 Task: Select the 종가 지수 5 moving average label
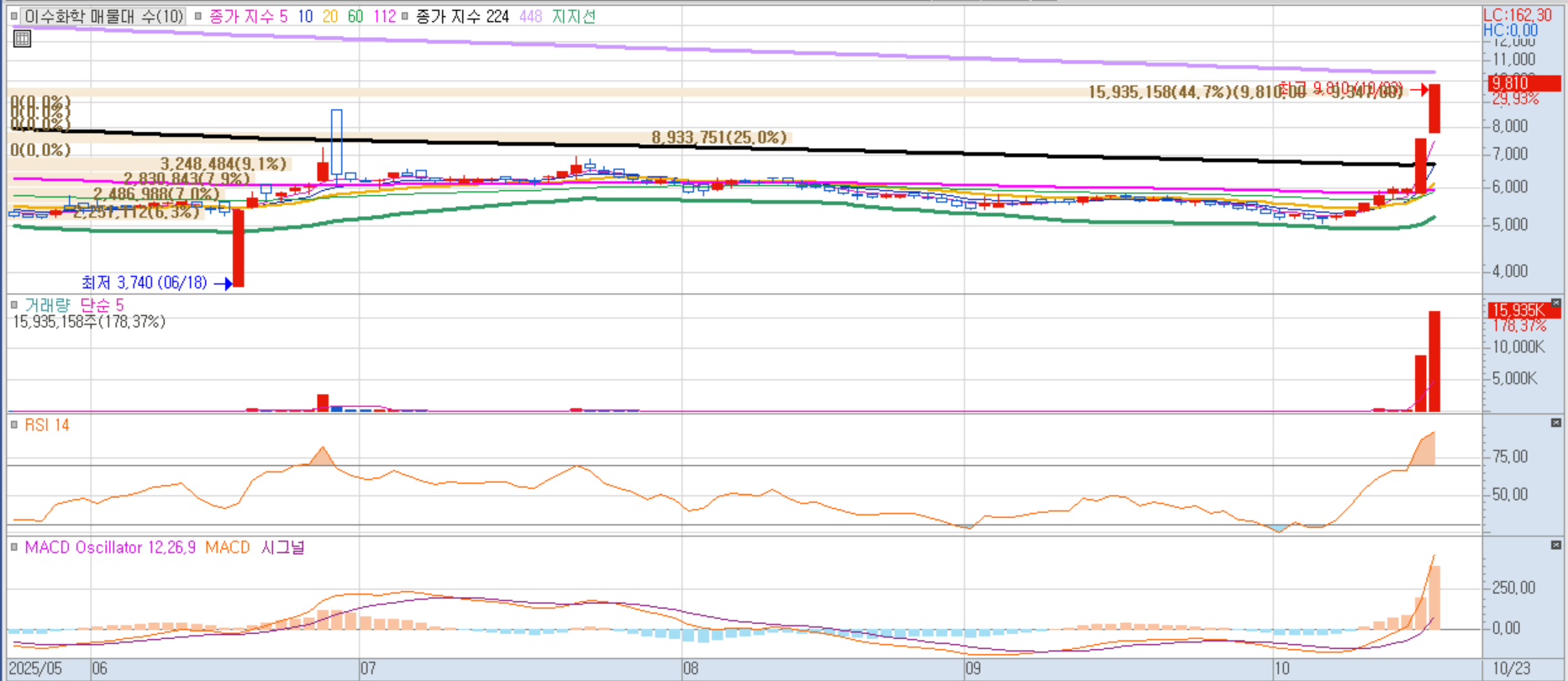click(248, 16)
